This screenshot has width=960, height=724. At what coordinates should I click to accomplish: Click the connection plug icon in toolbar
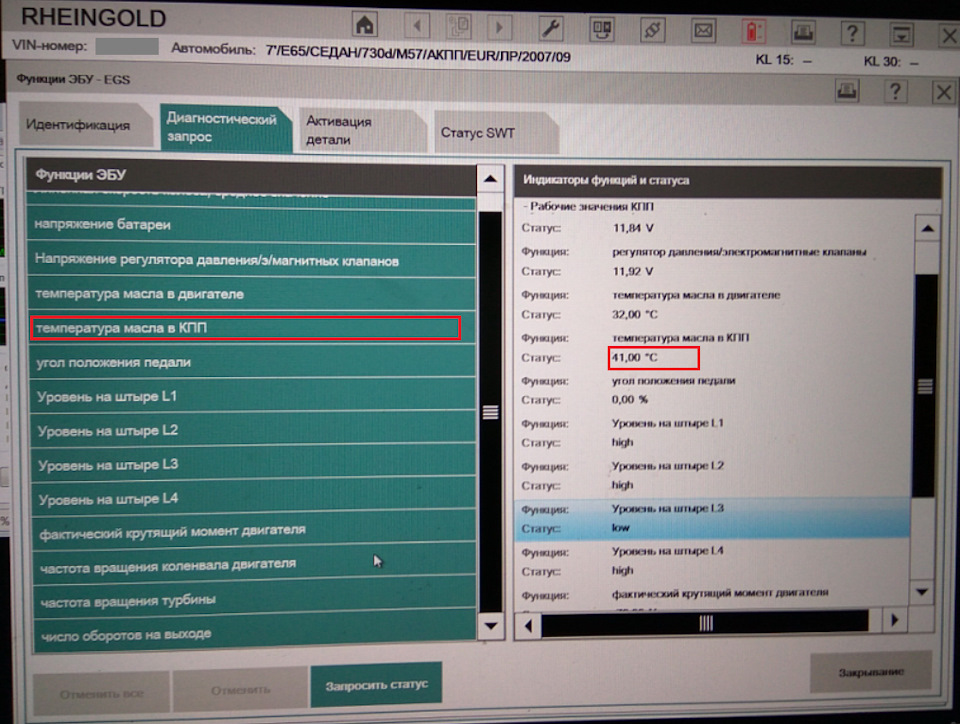(x=652, y=29)
